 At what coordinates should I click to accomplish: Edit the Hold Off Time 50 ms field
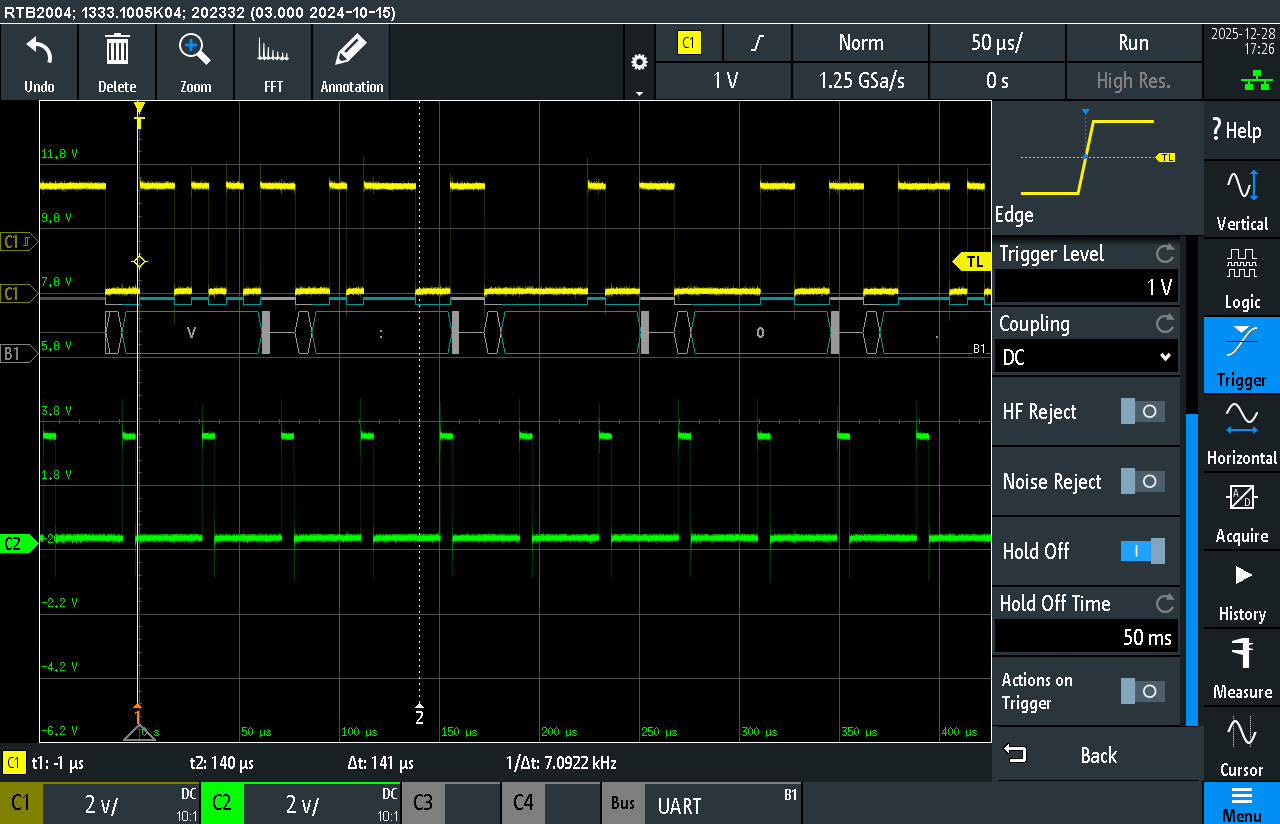point(1087,637)
